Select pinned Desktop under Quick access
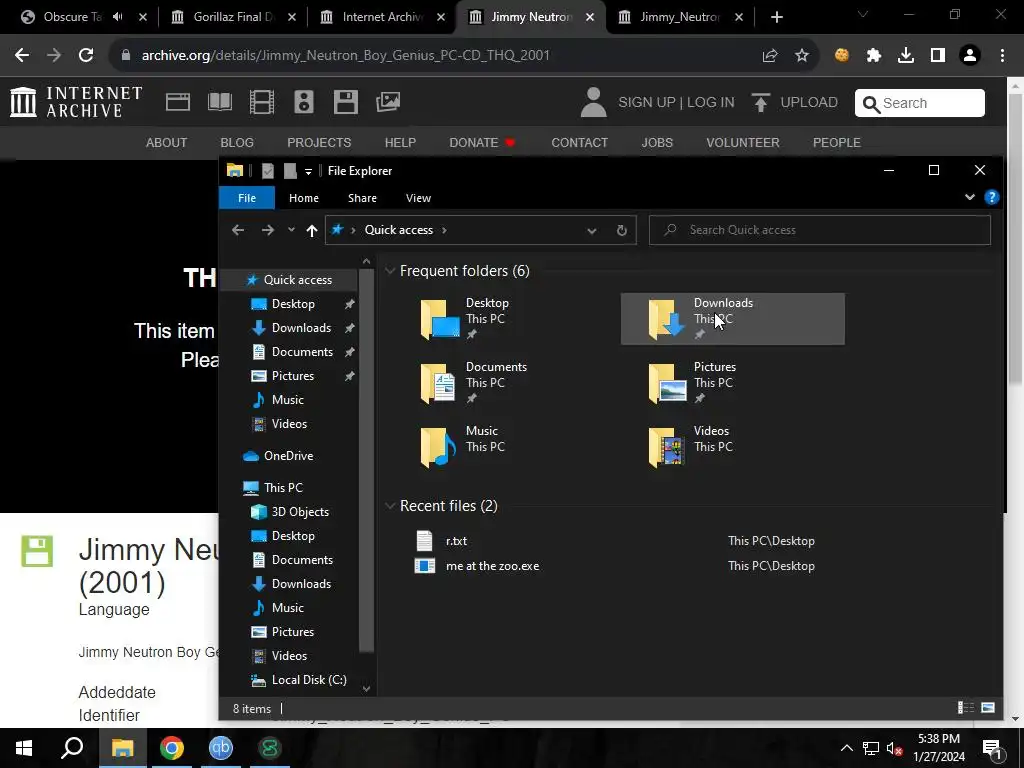1024x768 pixels. [293, 304]
